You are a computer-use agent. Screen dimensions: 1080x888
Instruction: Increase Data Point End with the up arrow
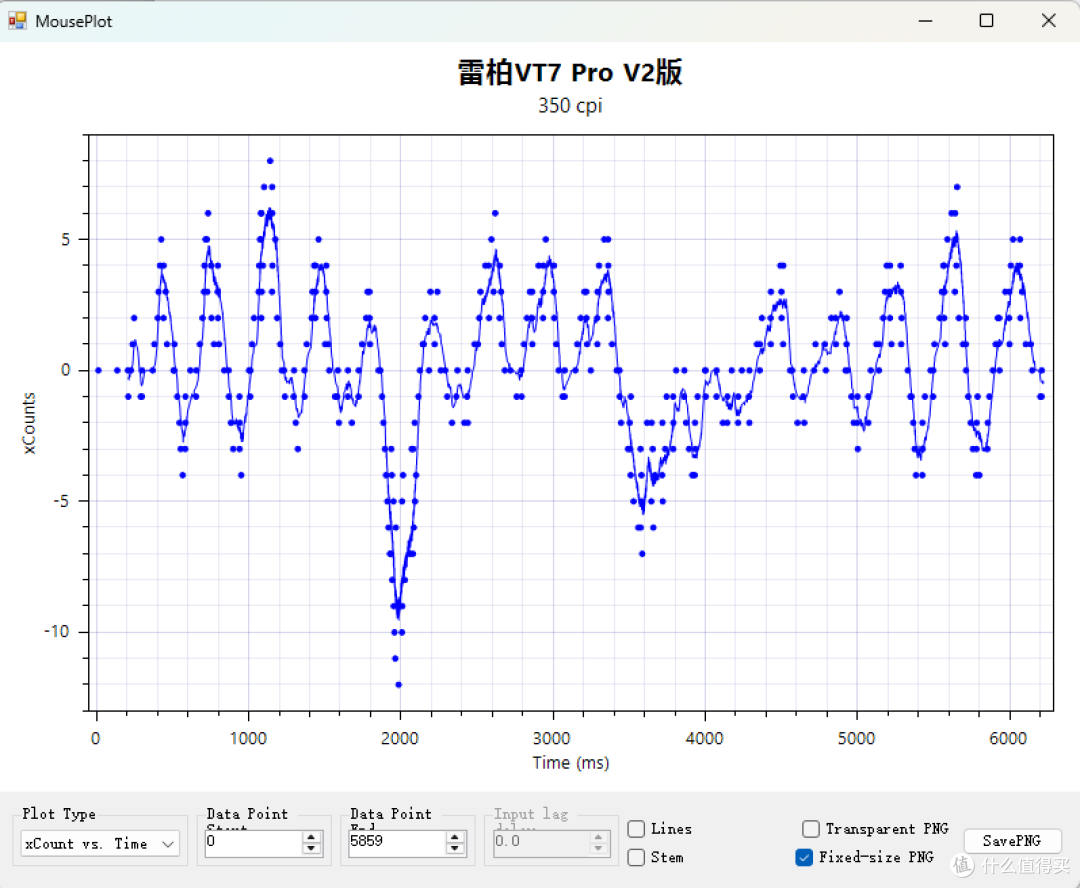(455, 836)
